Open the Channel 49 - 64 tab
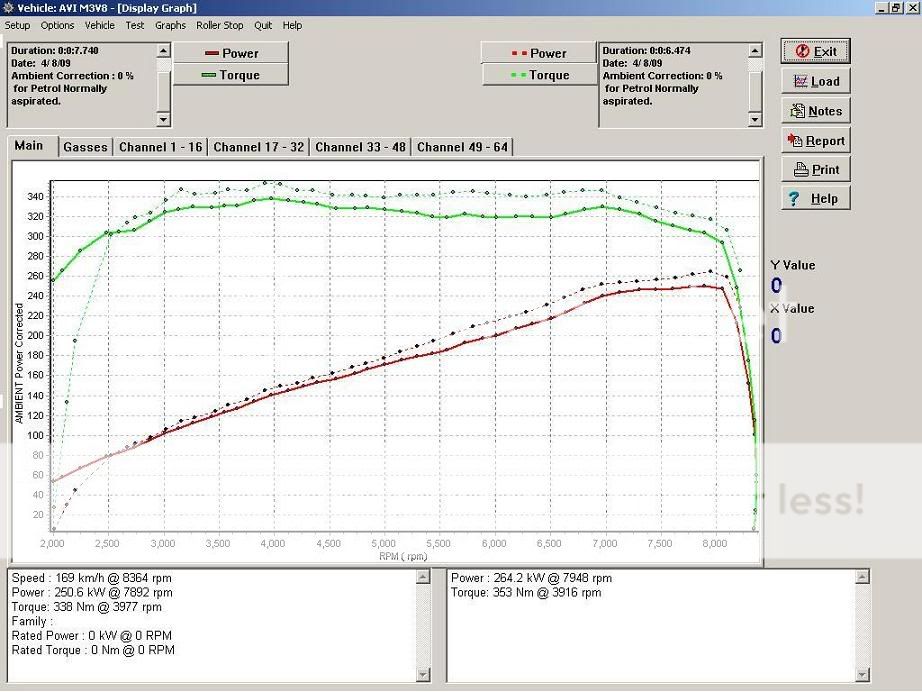 tap(462, 147)
